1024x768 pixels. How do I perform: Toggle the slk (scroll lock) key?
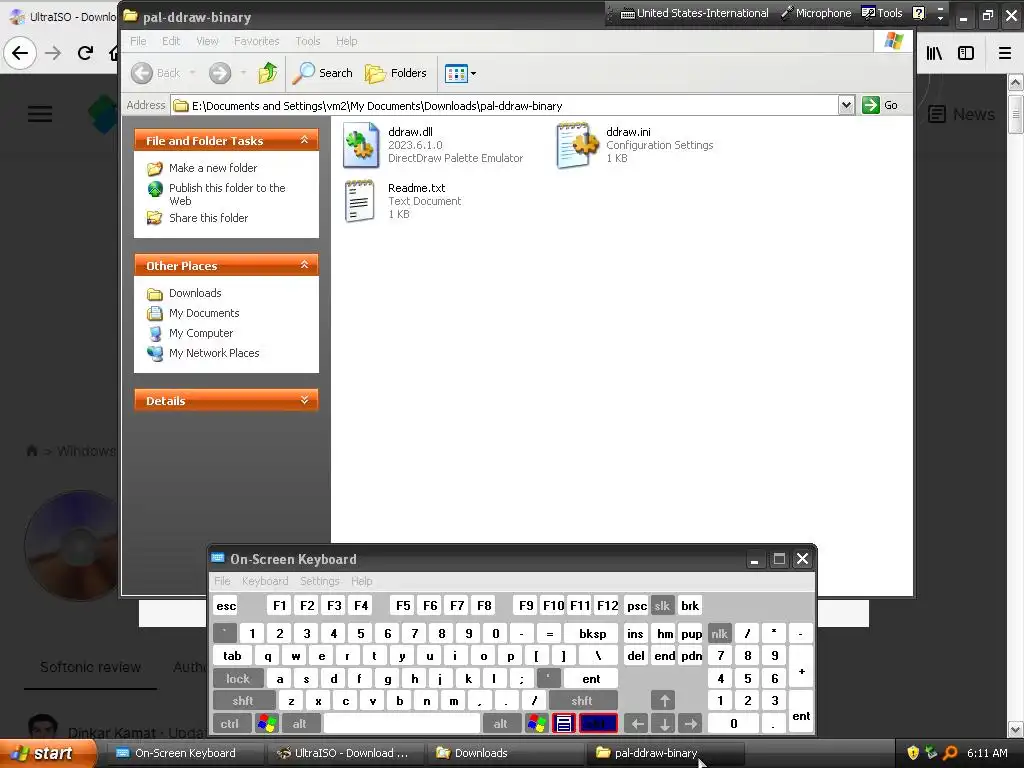tap(662, 605)
